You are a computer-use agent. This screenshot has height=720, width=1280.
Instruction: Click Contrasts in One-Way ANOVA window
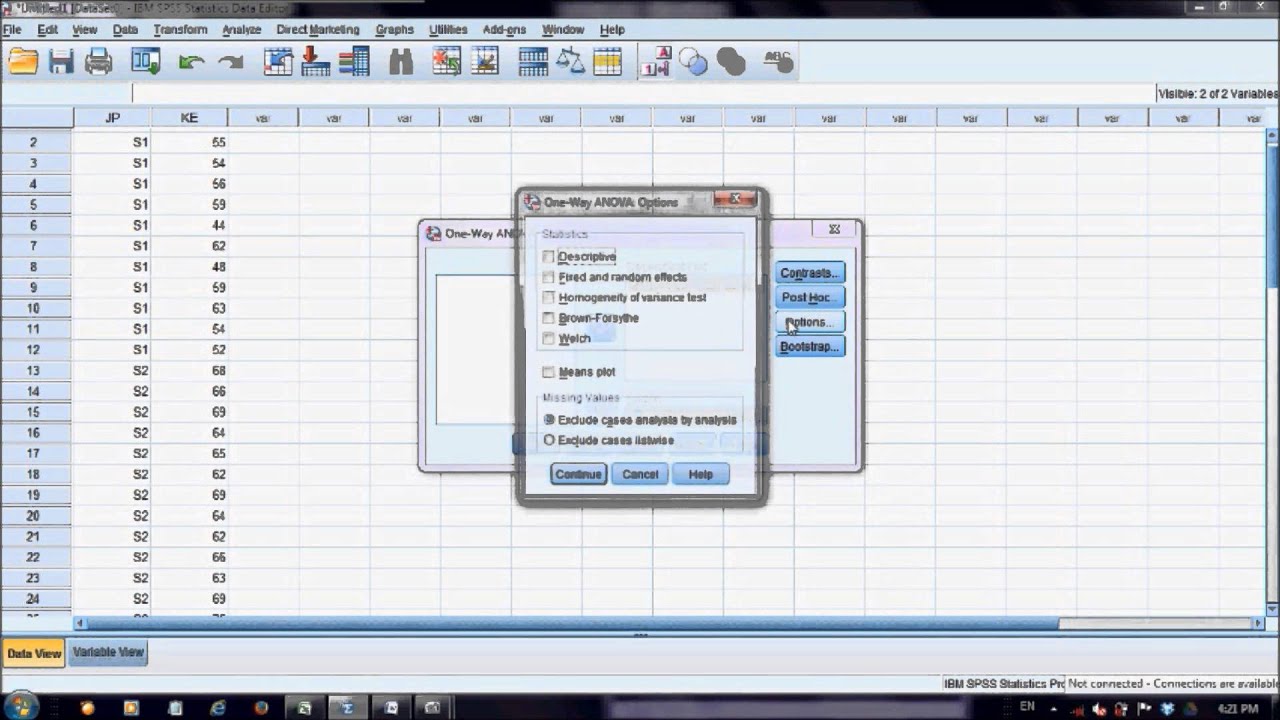[x=810, y=273]
